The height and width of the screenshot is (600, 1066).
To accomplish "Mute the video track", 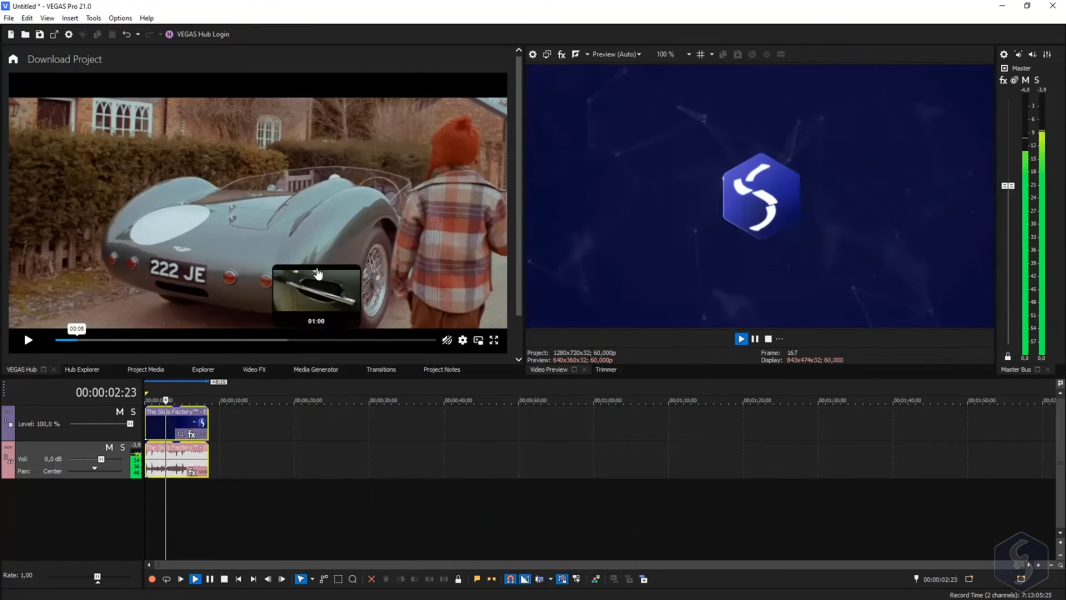I will click(x=120, y=412).
